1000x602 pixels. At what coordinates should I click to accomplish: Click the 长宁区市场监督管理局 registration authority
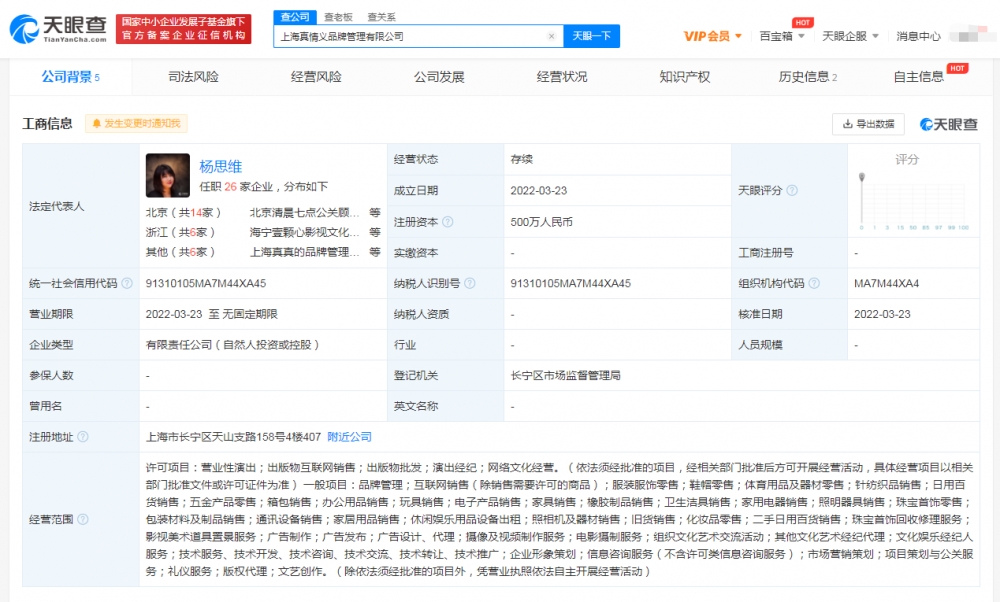pos(566,376)
